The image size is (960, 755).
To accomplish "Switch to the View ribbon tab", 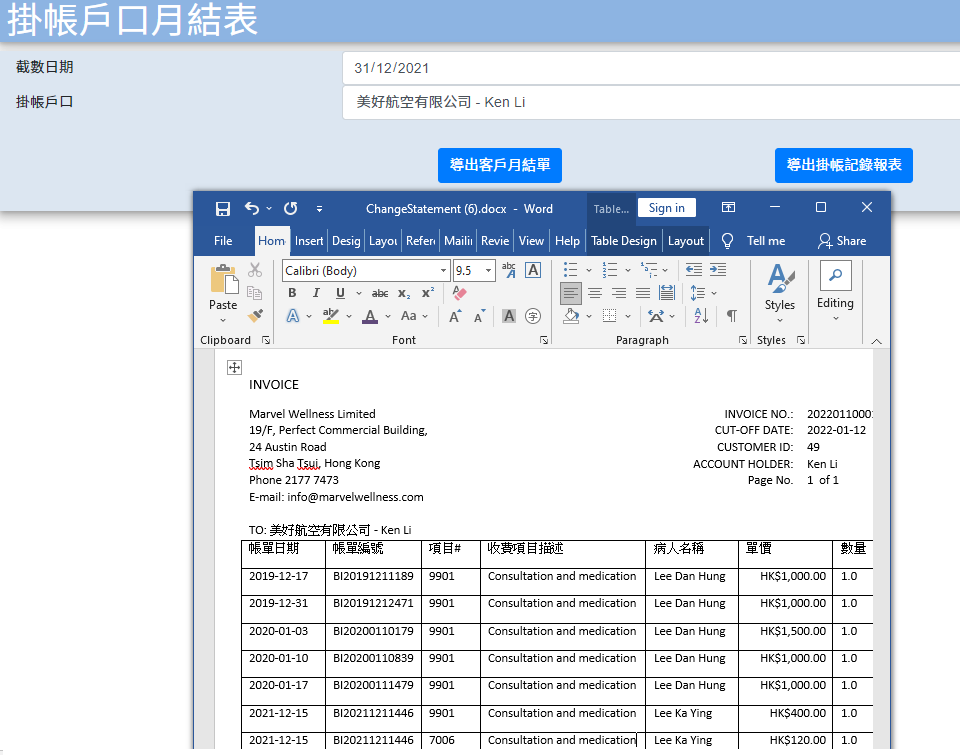I will pos(531,241).
